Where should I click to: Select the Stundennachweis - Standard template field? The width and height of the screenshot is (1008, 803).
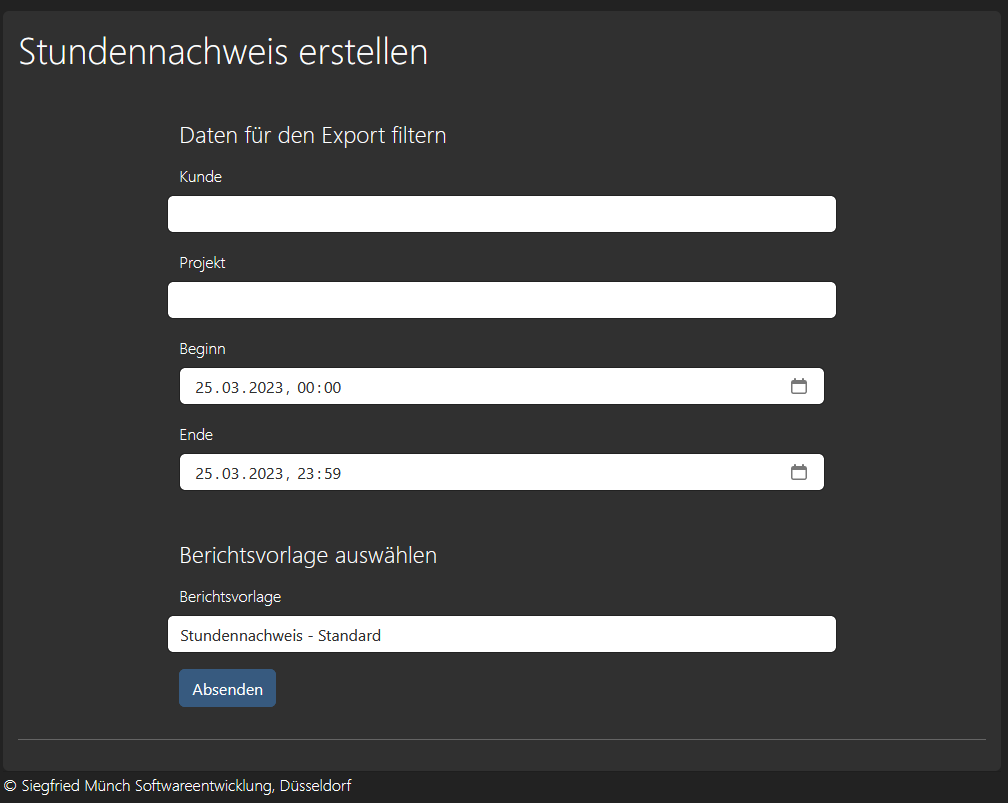[501, 634]
